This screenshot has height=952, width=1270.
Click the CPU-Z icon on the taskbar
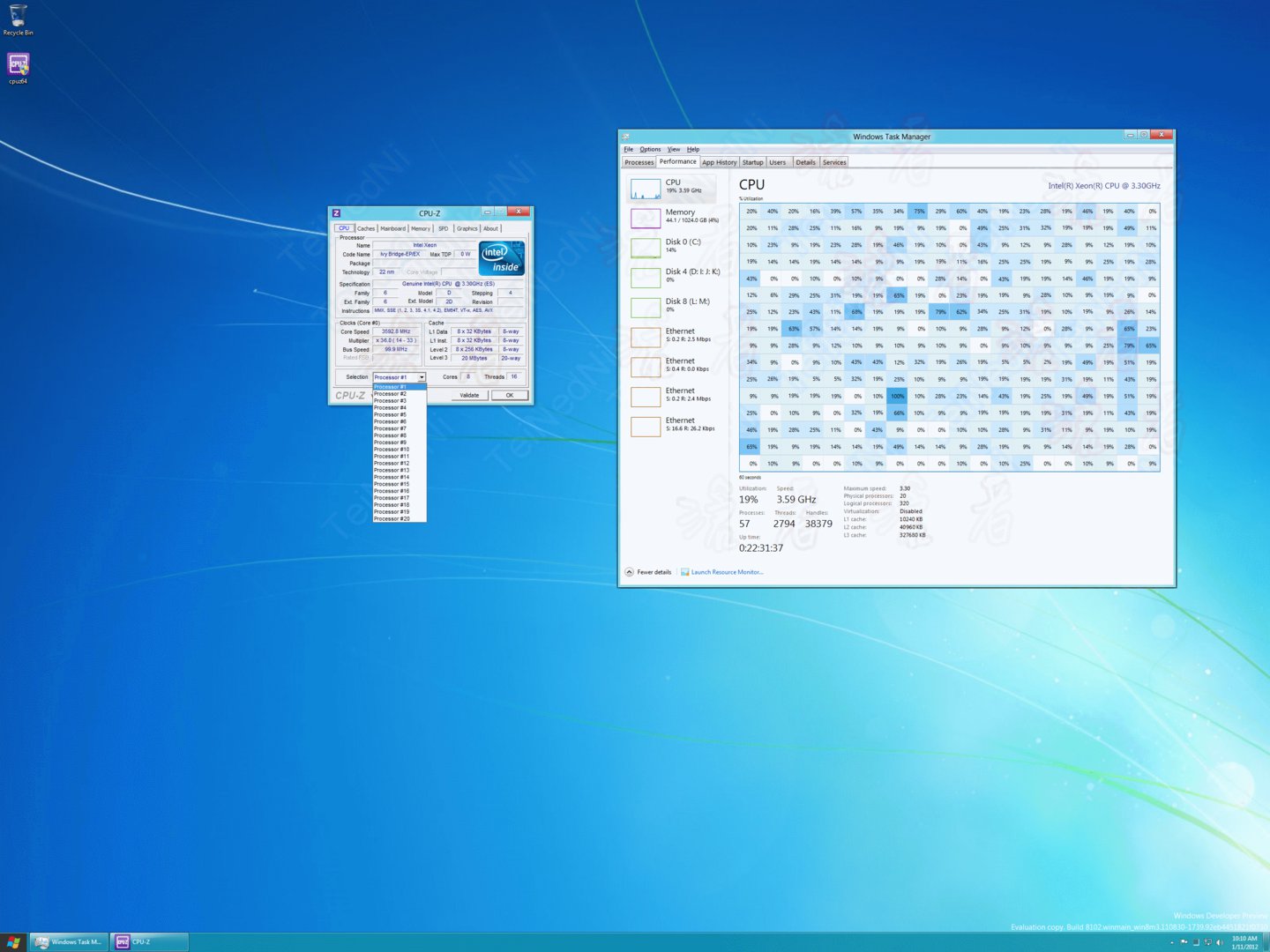pos(141,941)
